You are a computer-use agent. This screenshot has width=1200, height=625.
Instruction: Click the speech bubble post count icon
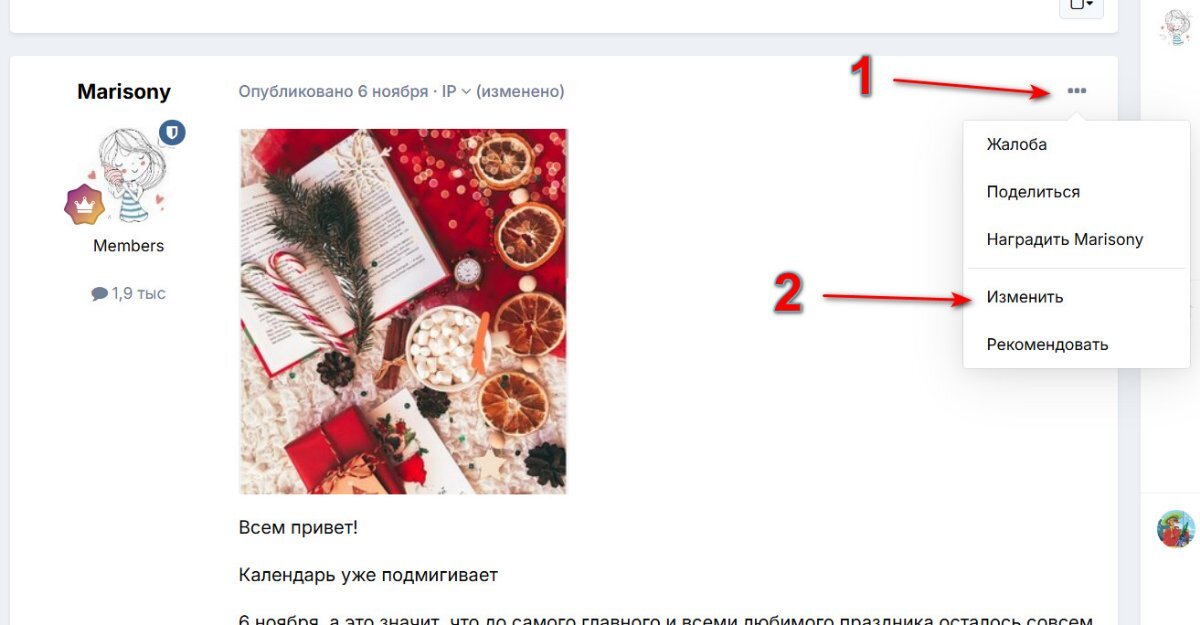coord(99,294)
